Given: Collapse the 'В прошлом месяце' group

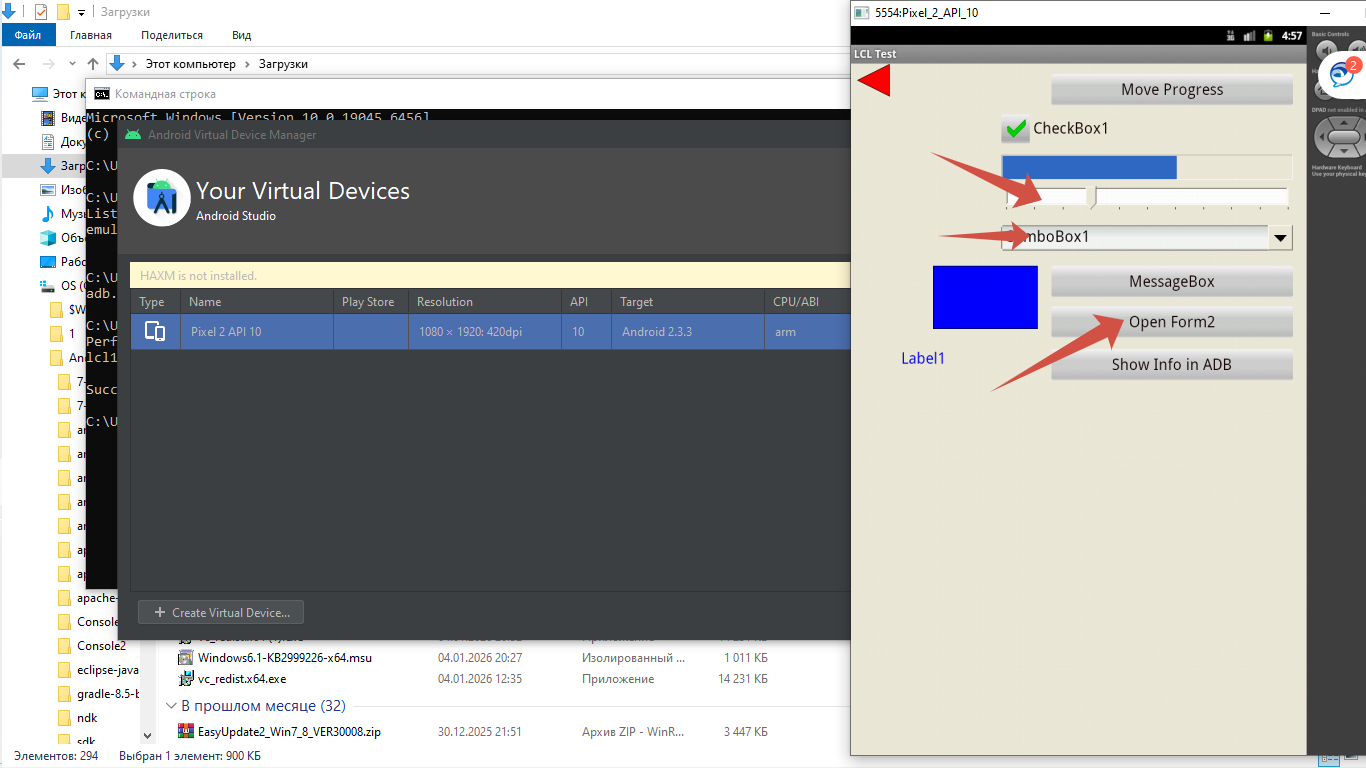Looking at the screenshot, I should [x=171, y=706].
